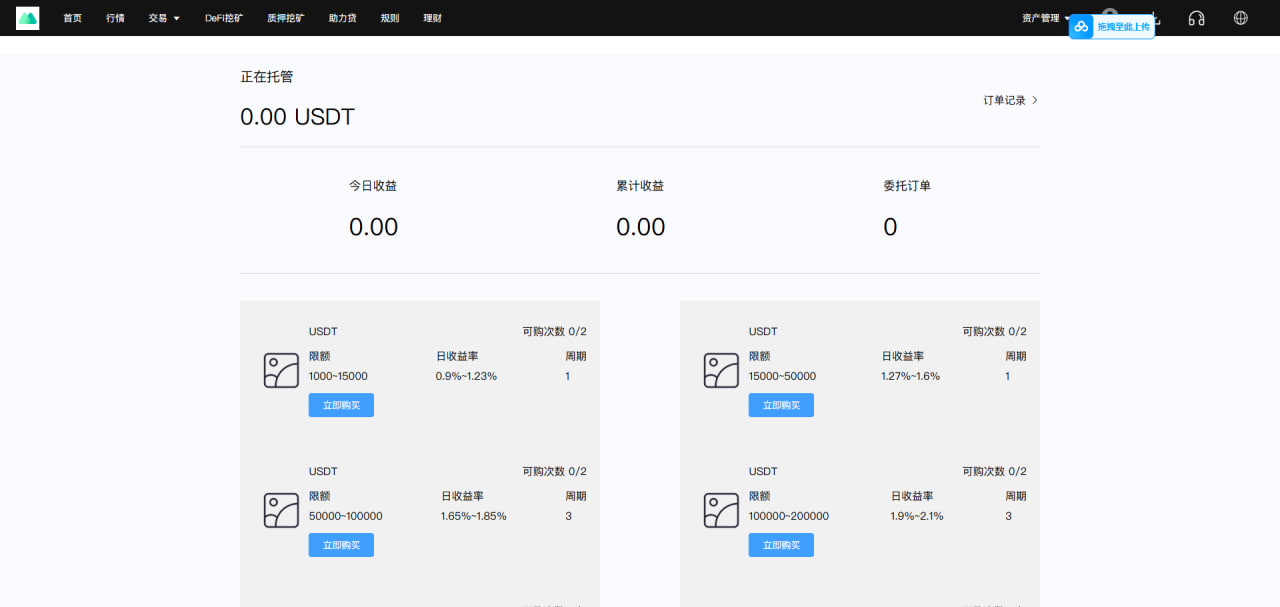
Task: Click the 1.65%~1.85% daily rate value
Action: click(474, 516)
